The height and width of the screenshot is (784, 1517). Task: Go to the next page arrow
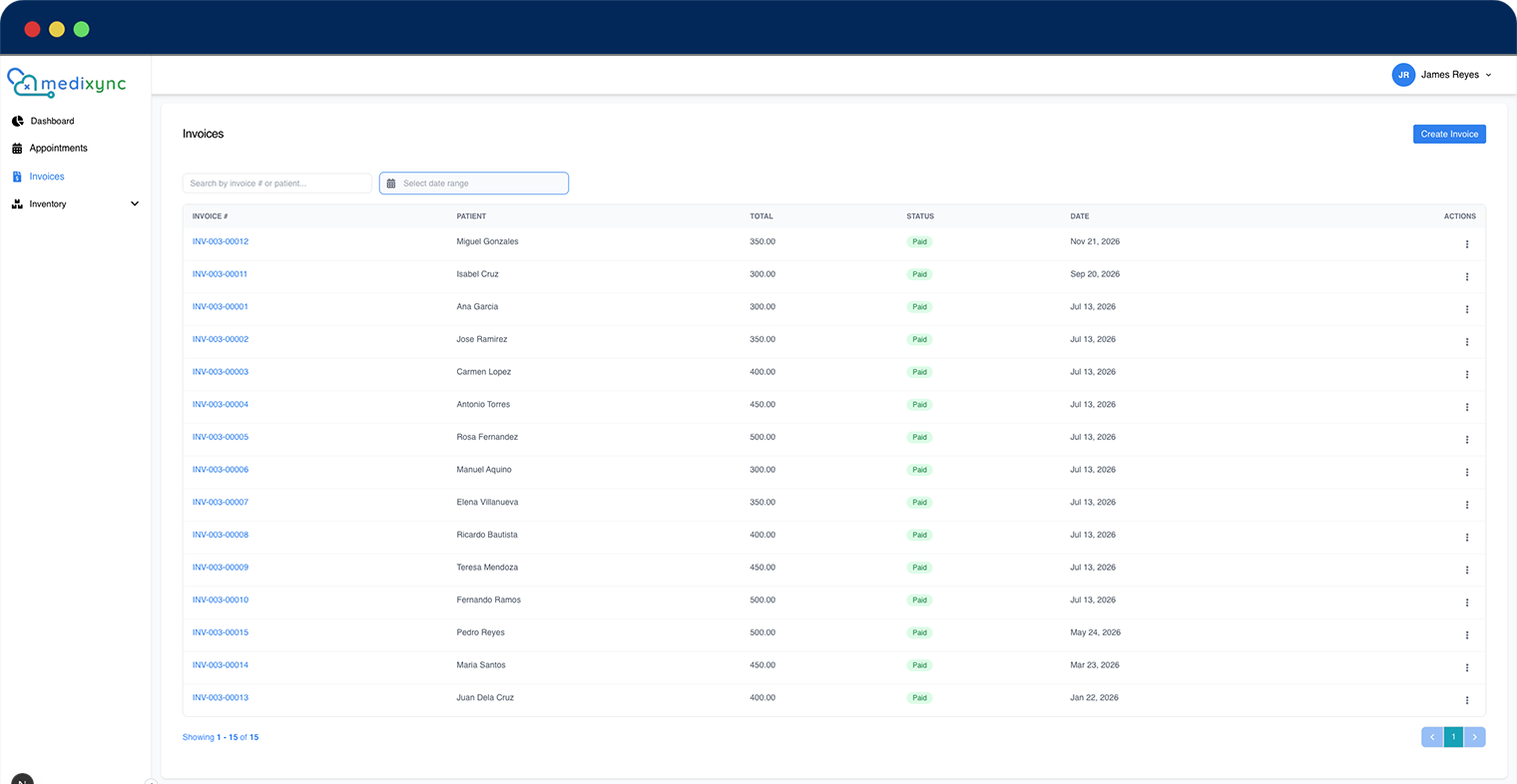click(x=1475, y=737)
